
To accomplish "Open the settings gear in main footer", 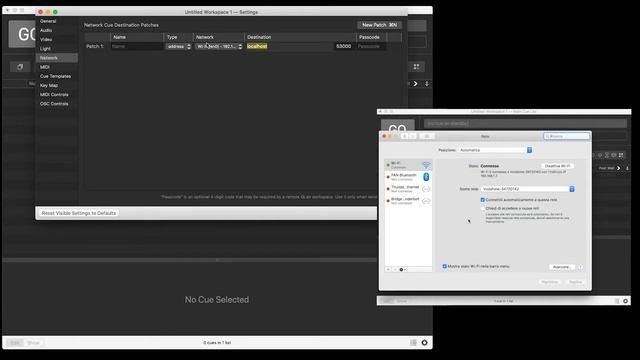I will point(424,343).
